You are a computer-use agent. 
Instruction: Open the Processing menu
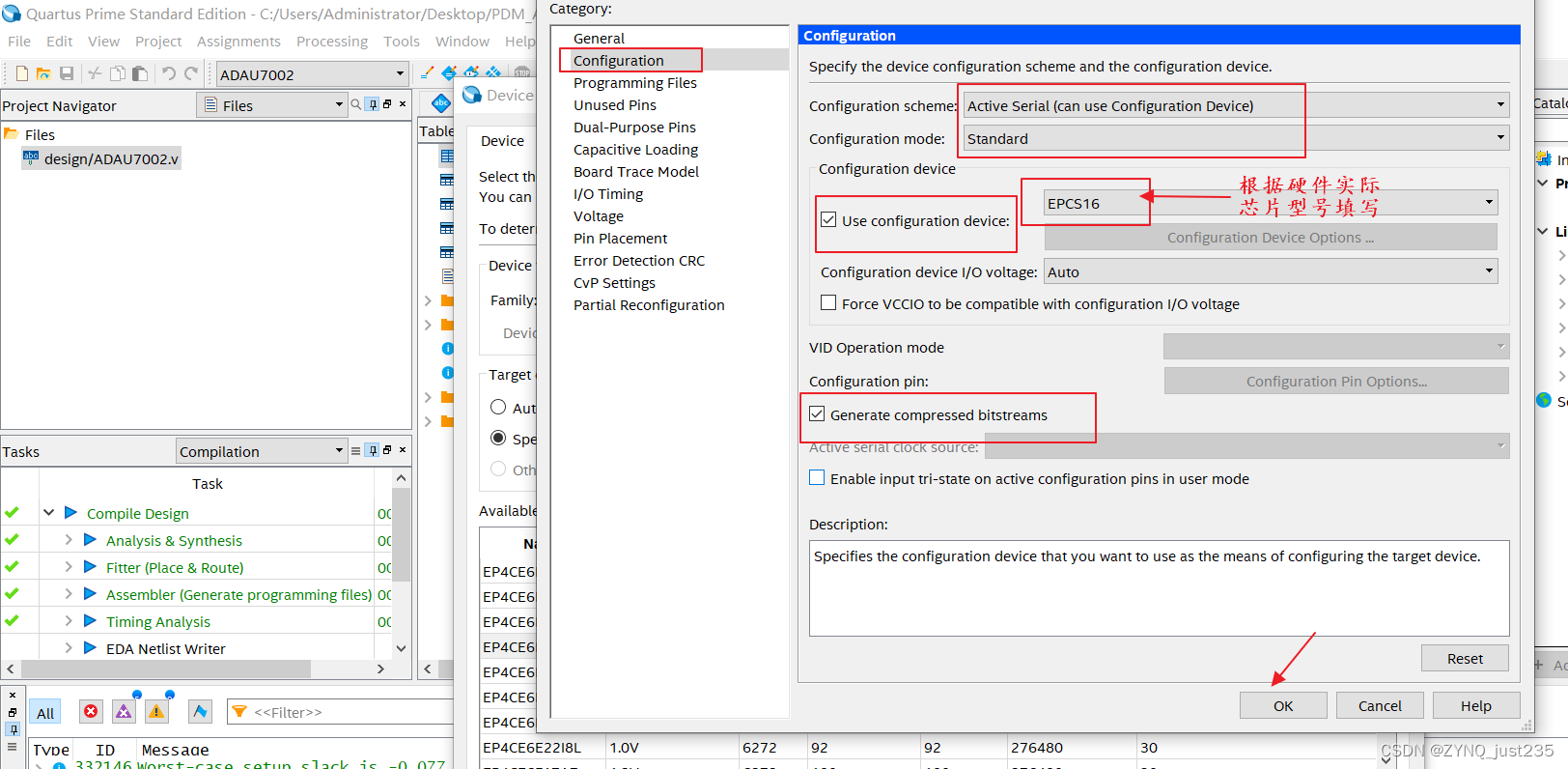332,42
